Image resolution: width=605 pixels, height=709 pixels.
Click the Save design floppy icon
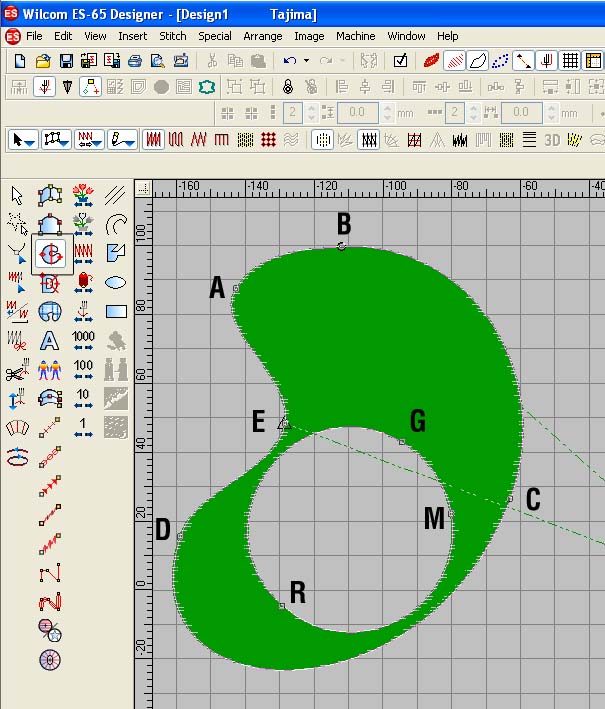pos(65,61)
